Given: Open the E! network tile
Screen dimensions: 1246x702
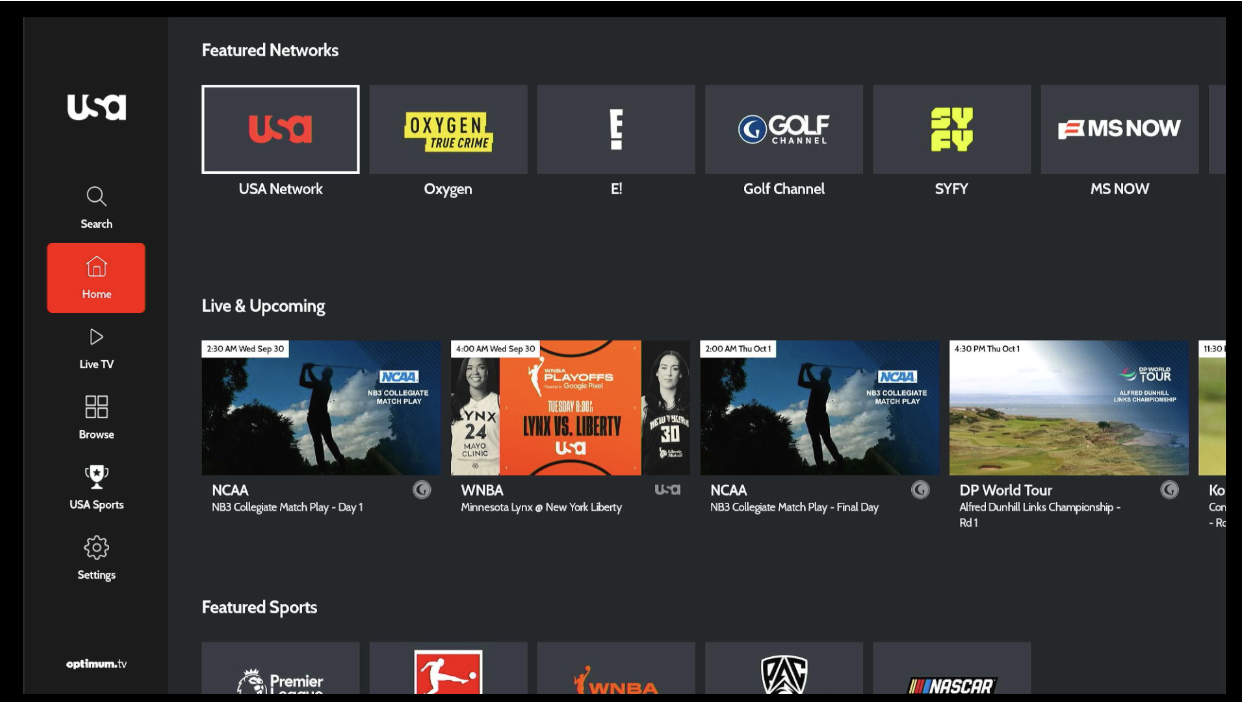Looking at the screenshot, I should 616,130.
